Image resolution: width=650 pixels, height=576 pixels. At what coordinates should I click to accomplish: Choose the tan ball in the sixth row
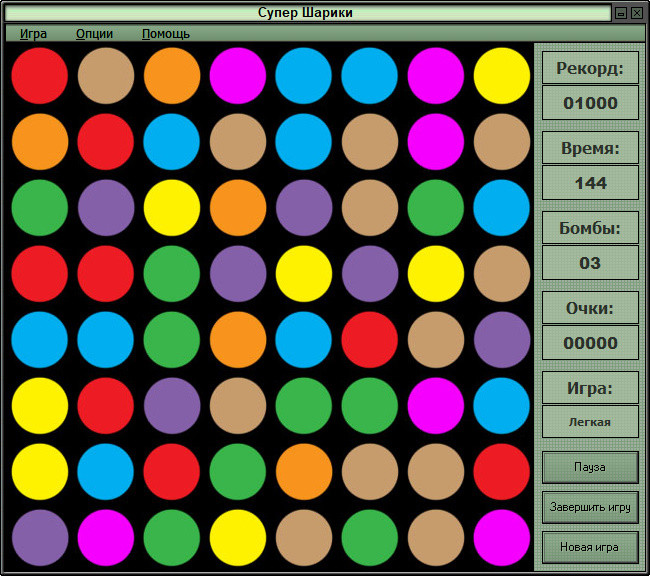[x=238, y=406]
